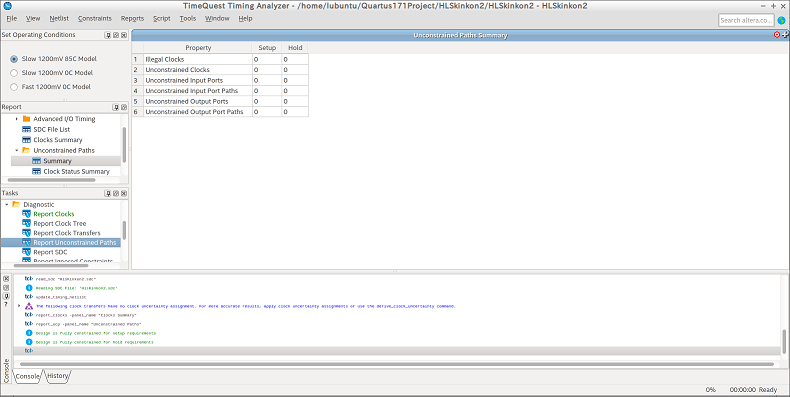This screenshot has width=790, height=397.
Task: Pin the console panel using its side icon
Action: point(6,296)
